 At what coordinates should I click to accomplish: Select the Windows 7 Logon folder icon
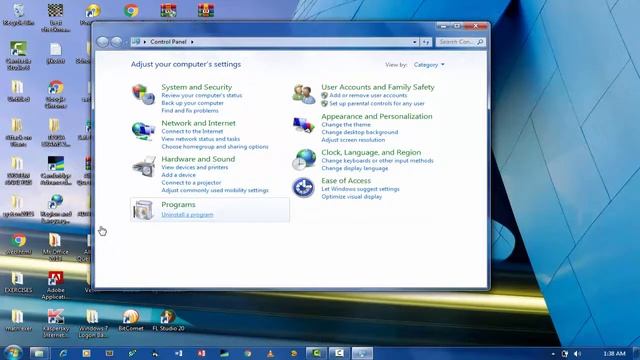coord(93,324)
